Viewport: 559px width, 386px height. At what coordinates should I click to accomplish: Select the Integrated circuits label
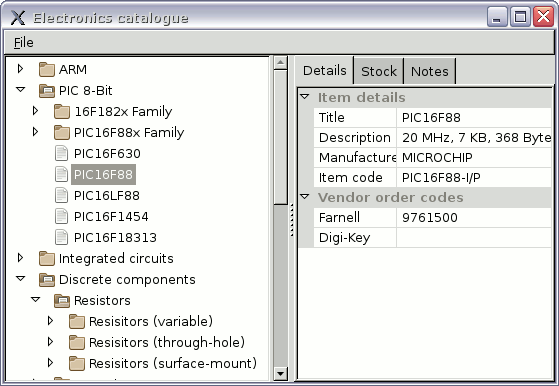point(116,258)
